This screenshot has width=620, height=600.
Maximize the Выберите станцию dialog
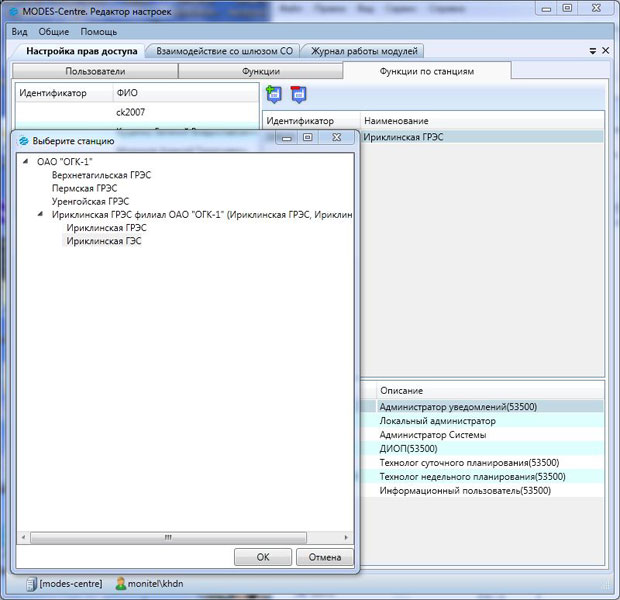tap(308, 138)
